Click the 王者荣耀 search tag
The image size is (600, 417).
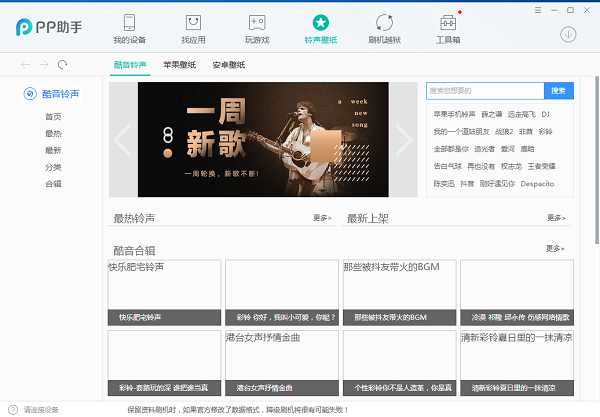pos(541,166)
